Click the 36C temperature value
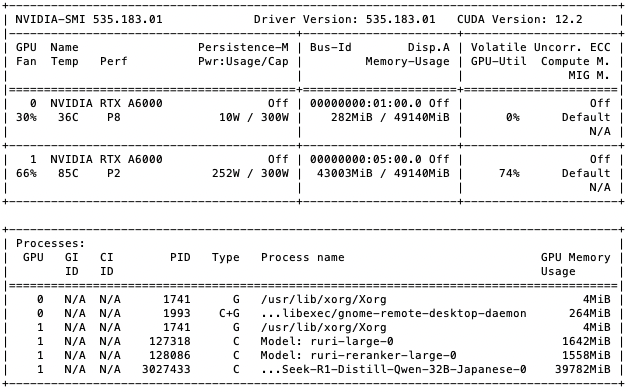The image size is (628, 392). (68, 117)
